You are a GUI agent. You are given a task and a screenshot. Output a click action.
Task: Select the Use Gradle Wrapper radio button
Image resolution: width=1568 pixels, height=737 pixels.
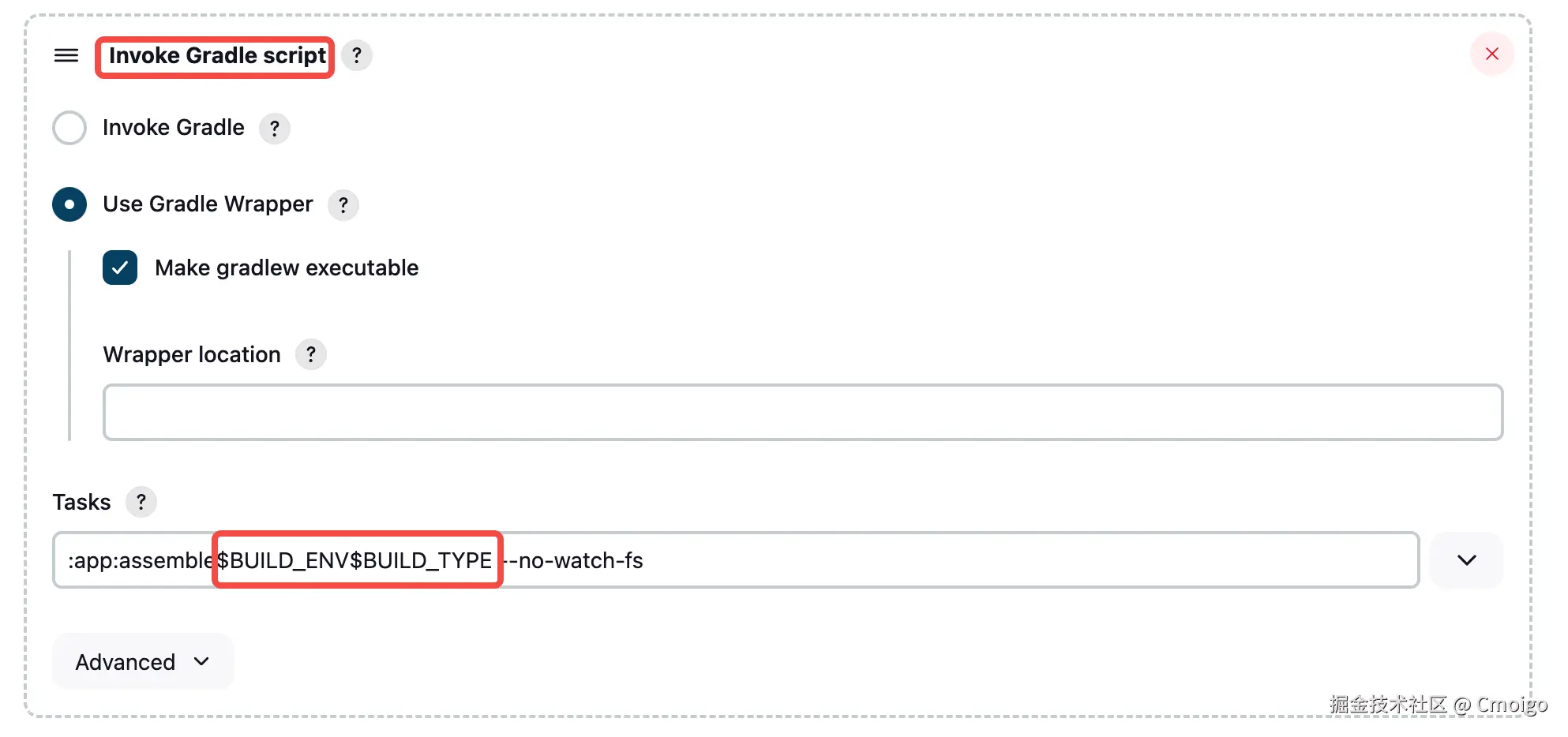tap(69, 204)
